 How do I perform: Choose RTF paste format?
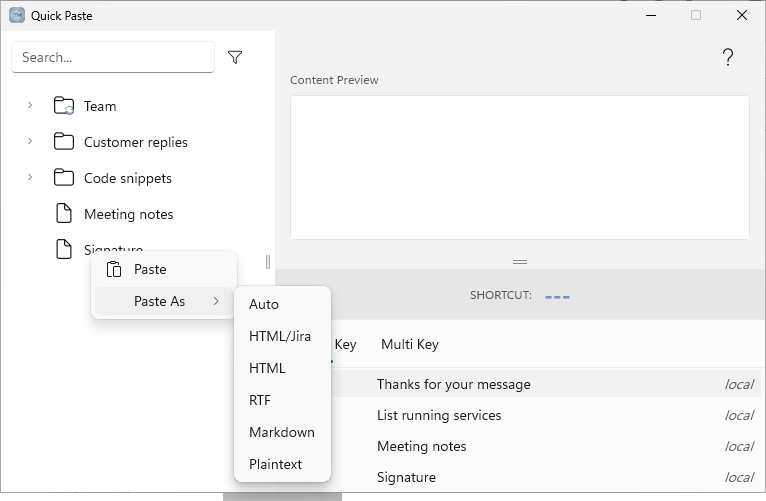tap(282, 400)
